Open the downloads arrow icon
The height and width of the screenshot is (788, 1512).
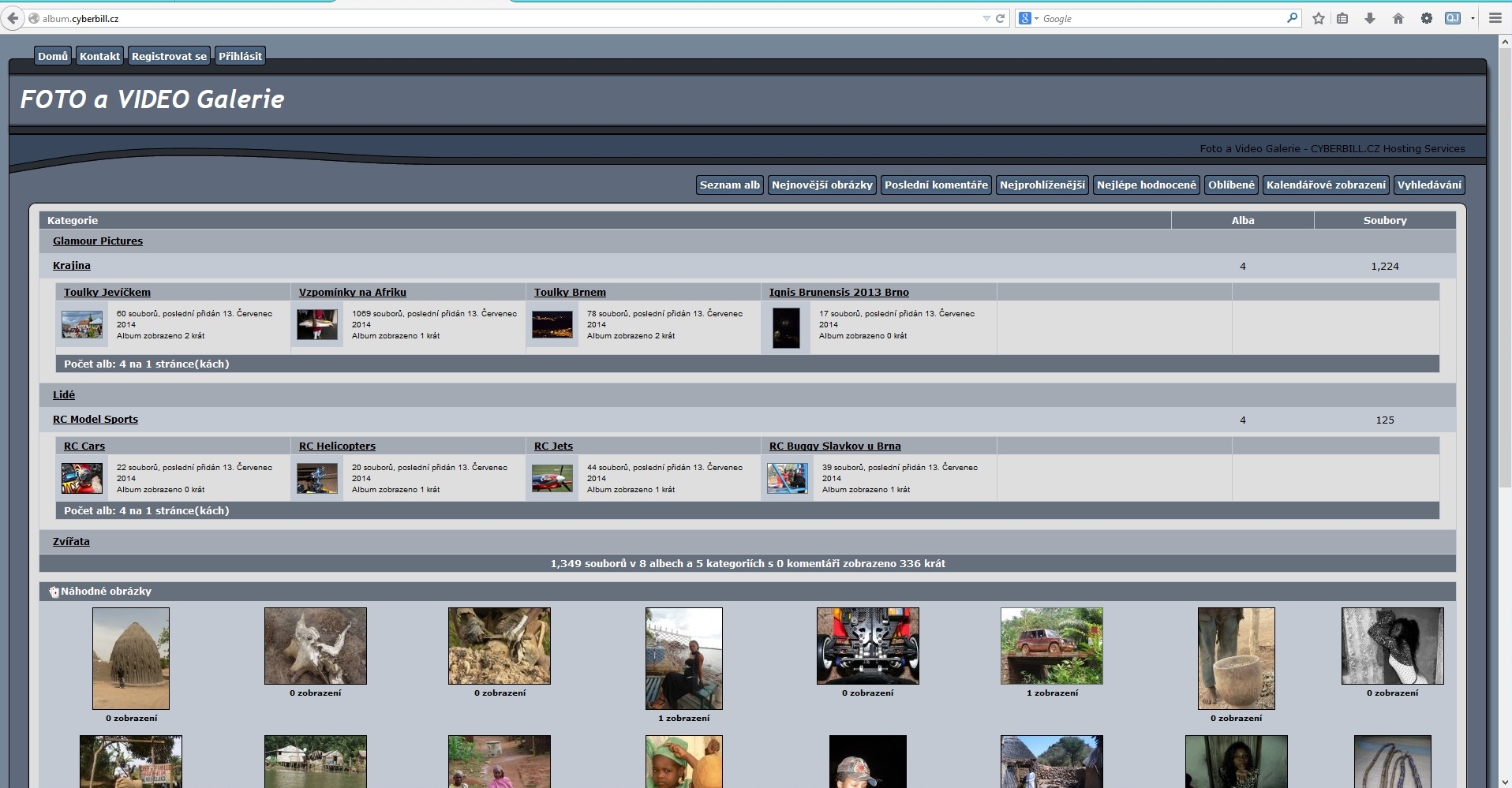click(x=1370, y=18)
